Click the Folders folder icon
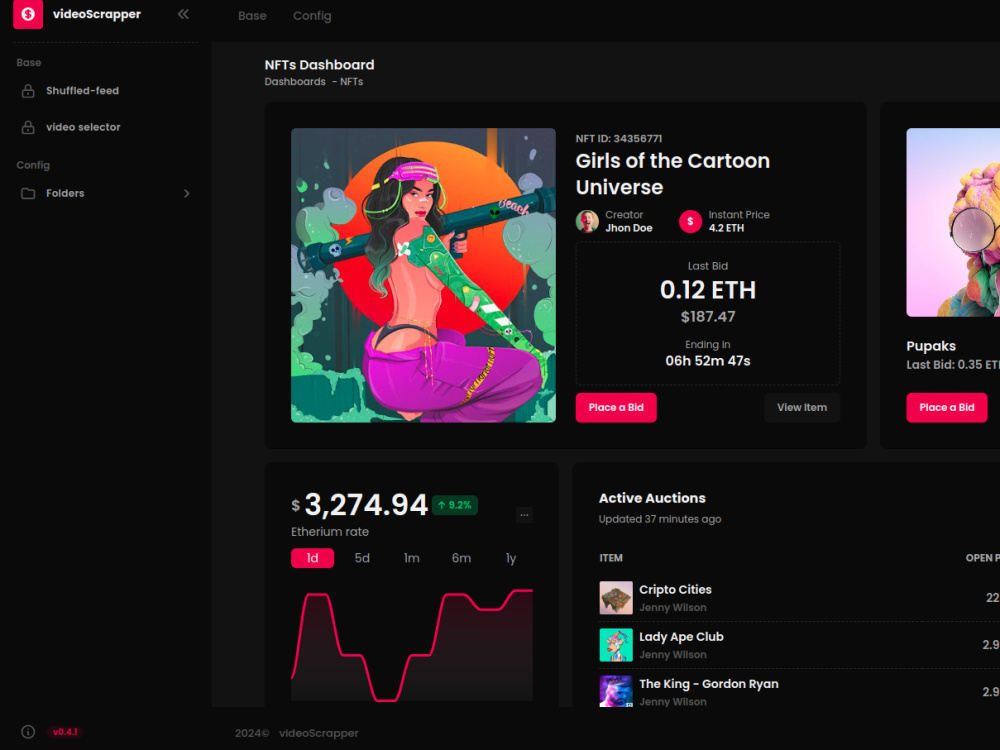The height and width of the screenshot is (750, 1000). click(28, 193)
